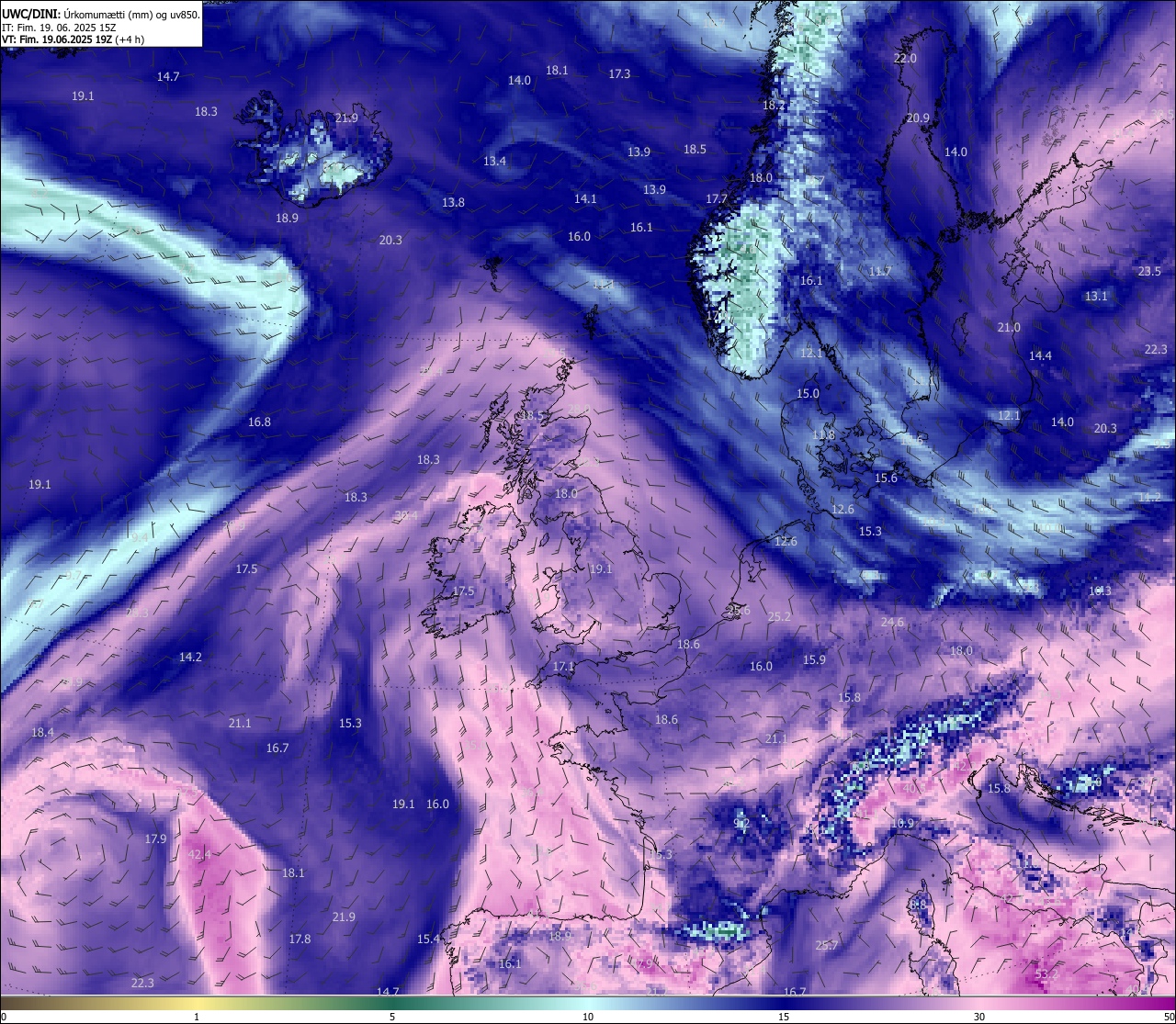
Task: Click the '42.4' map value
Action: click(x=199, y=854)
